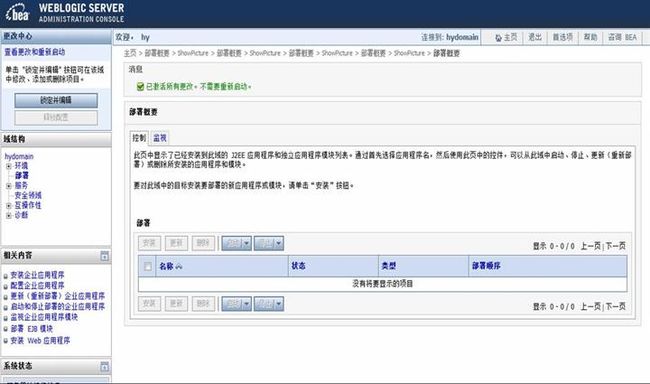650x384 pixels.
Task: Select 安全领域 in the domain tree
Action: [x=28, y=195]
